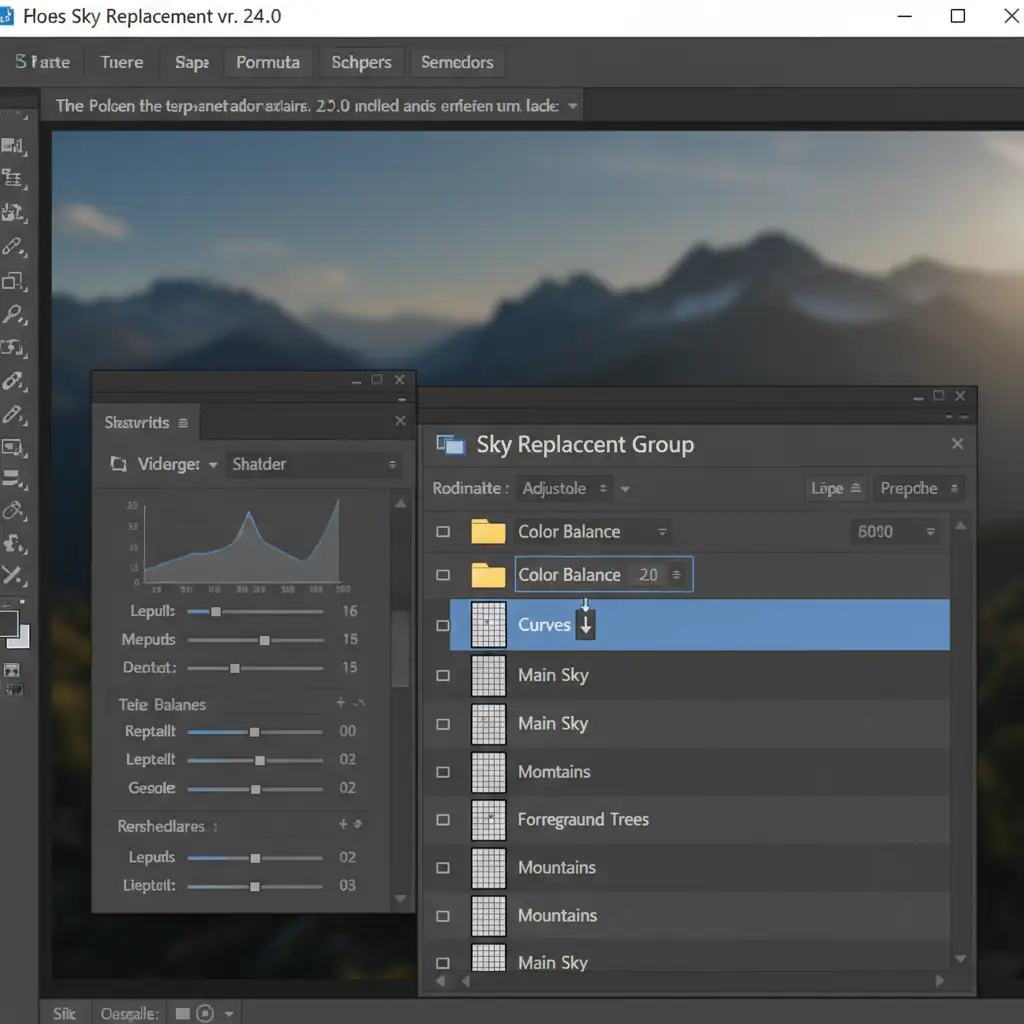Image resolution: width=1024 pixels, height=1024 pixels.
Task: Click the Lape button
Action: [x=836, y=489]
